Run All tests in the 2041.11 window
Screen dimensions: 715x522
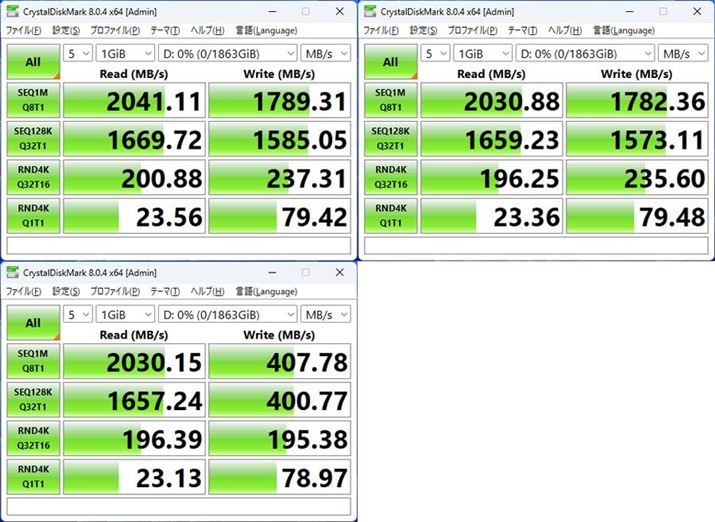coord(33,62)
